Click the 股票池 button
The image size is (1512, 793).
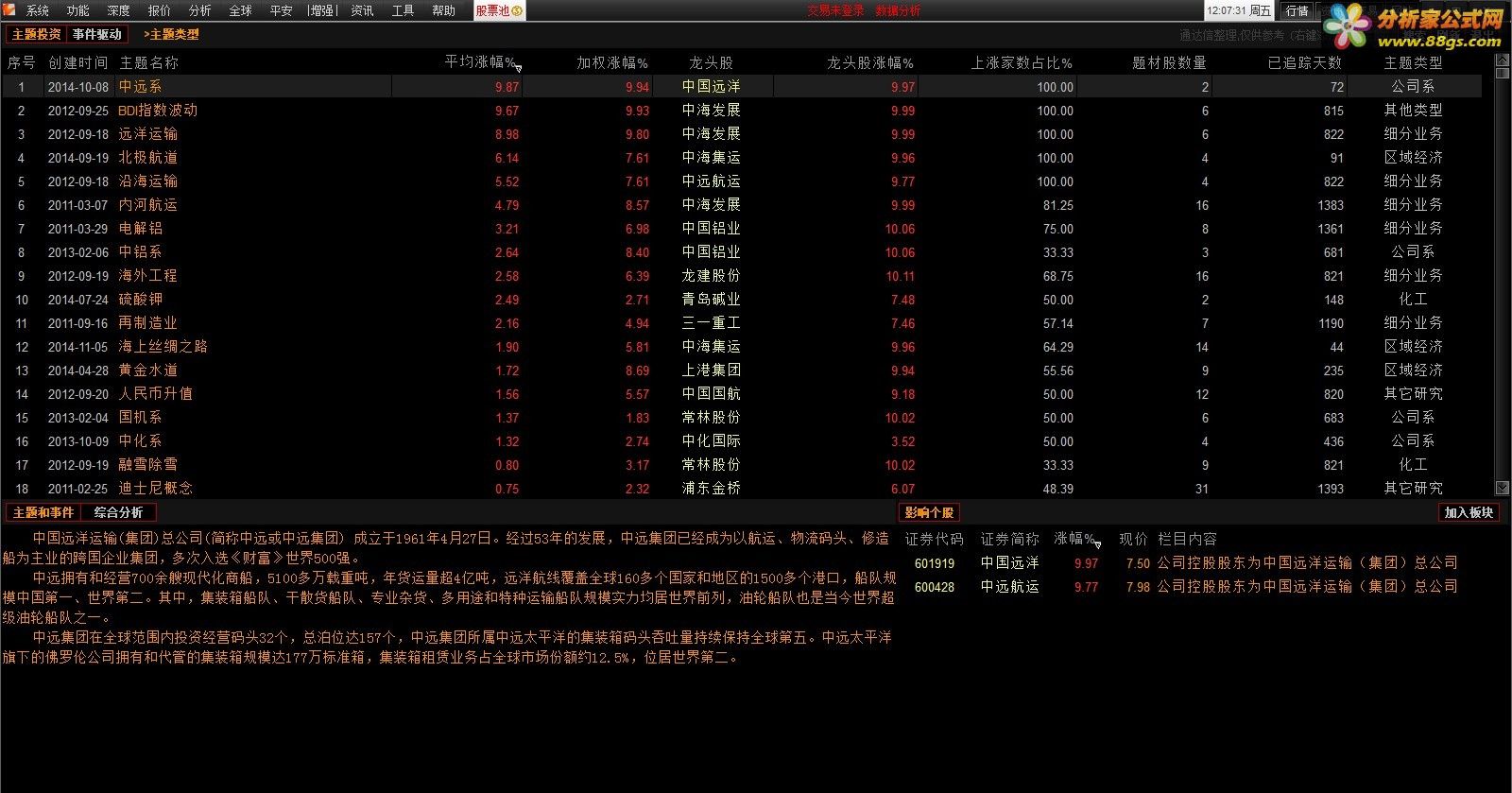tap(499, 10)
